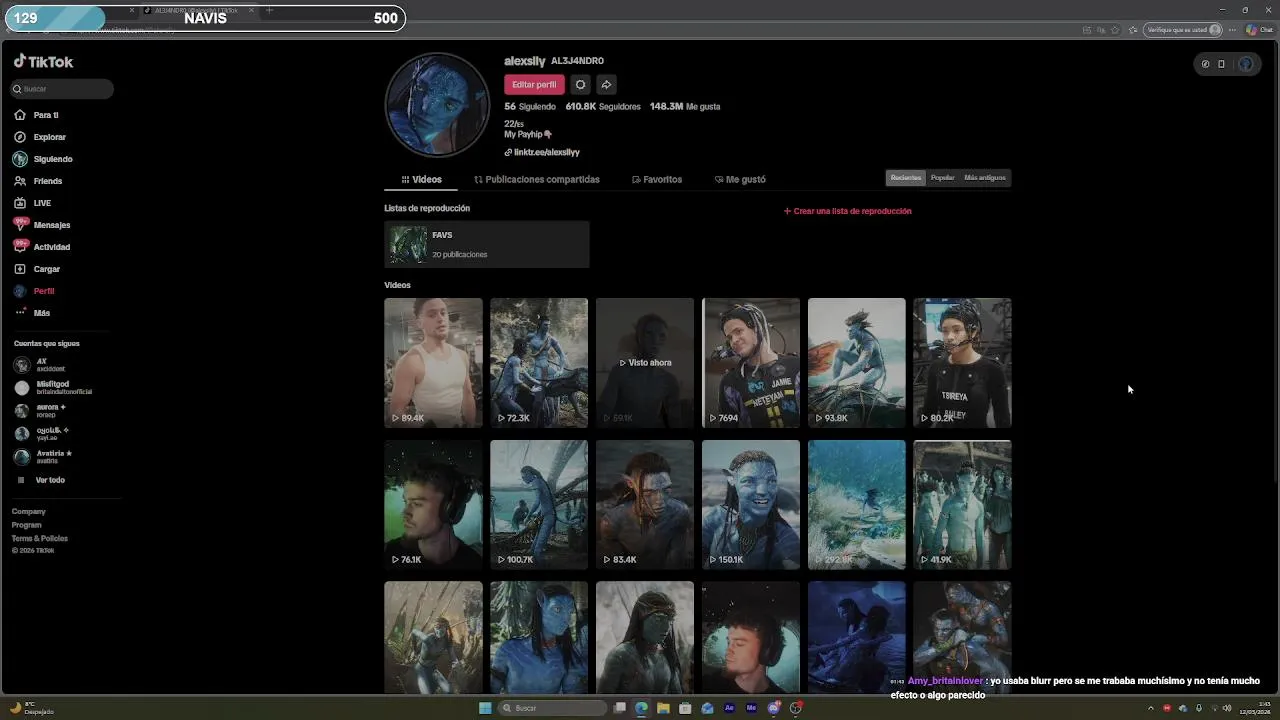Open the Edge Chat copilot button
The width and height of the screenshot is (1280, 720).
click(x=1258, y=30)
